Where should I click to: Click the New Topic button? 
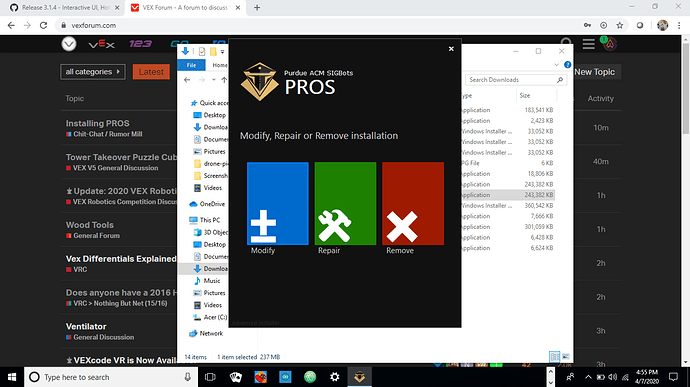[595, 72]
